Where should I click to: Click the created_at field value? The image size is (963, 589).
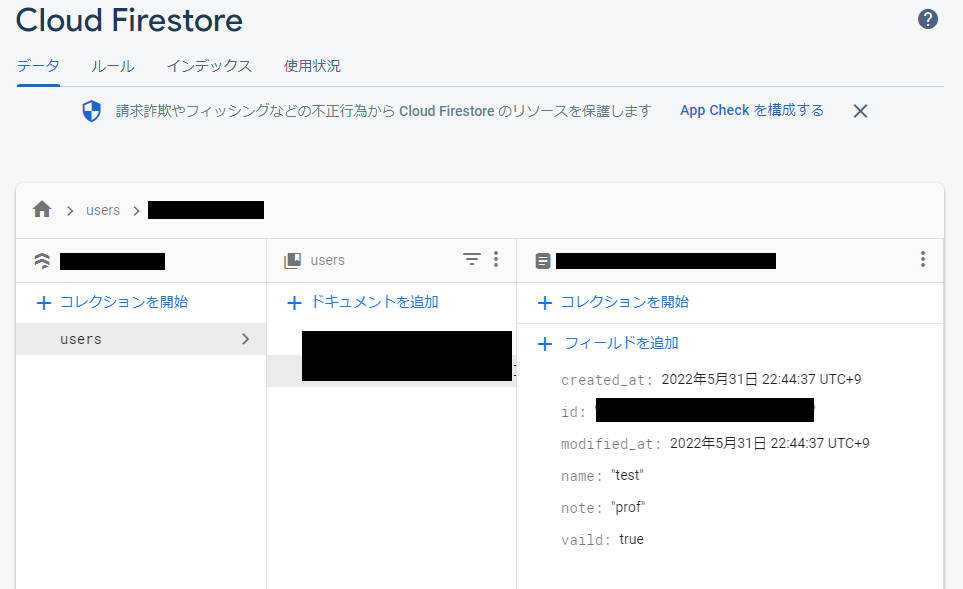(x=761, y=380)
